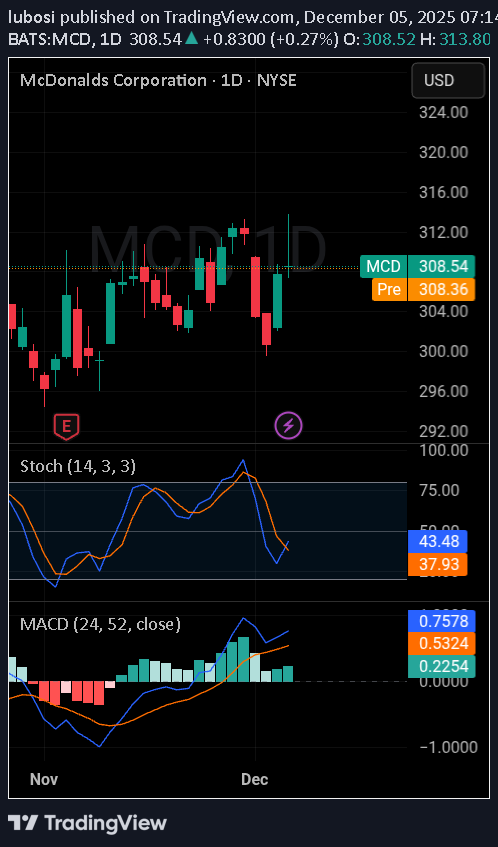Viewport: 498px width, 847px height.
Task: Click the 300.00 price axis label
Action: [x=443, y=351]
